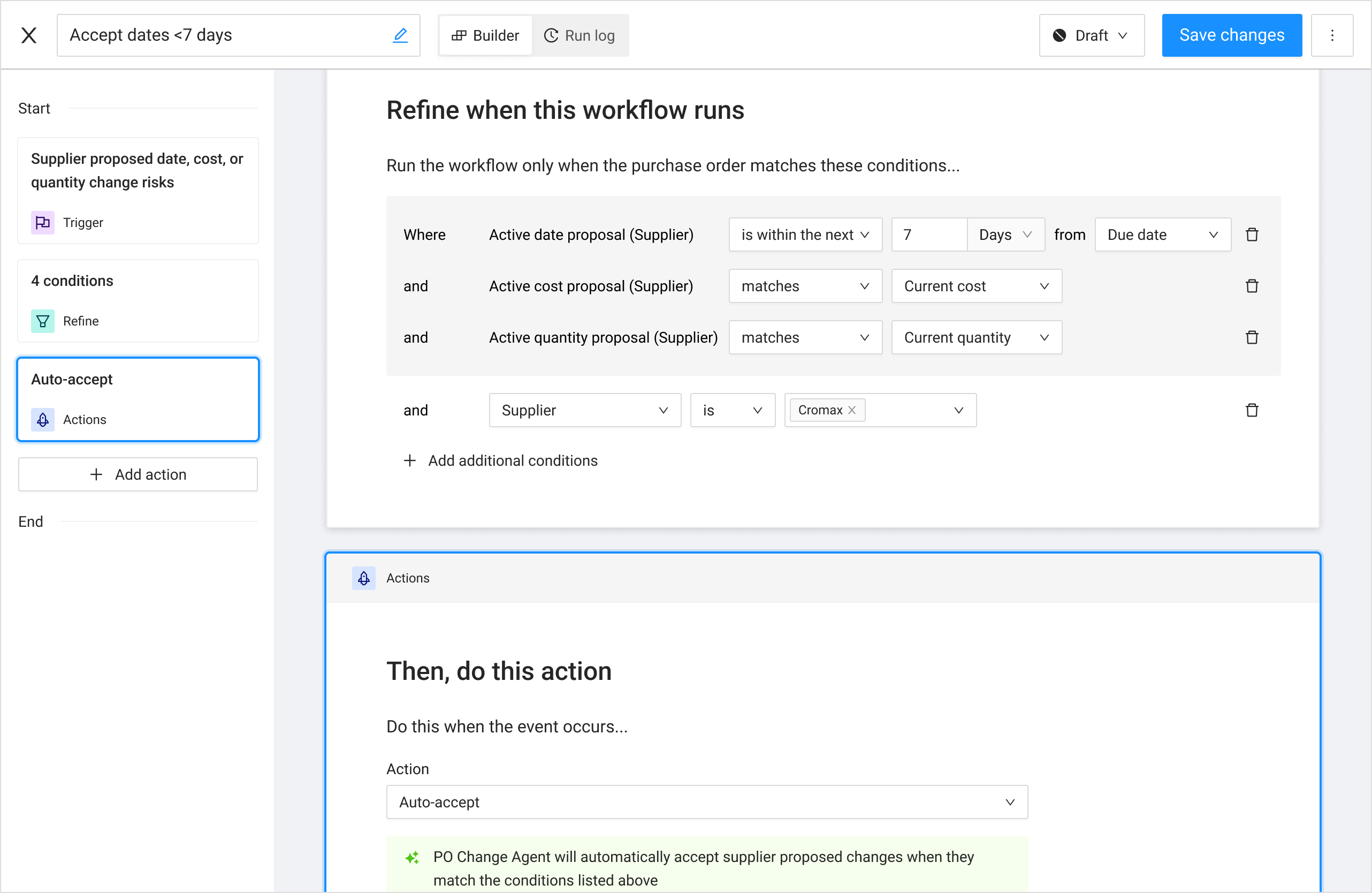Click the Add action button in sidebar

[138, 474]
